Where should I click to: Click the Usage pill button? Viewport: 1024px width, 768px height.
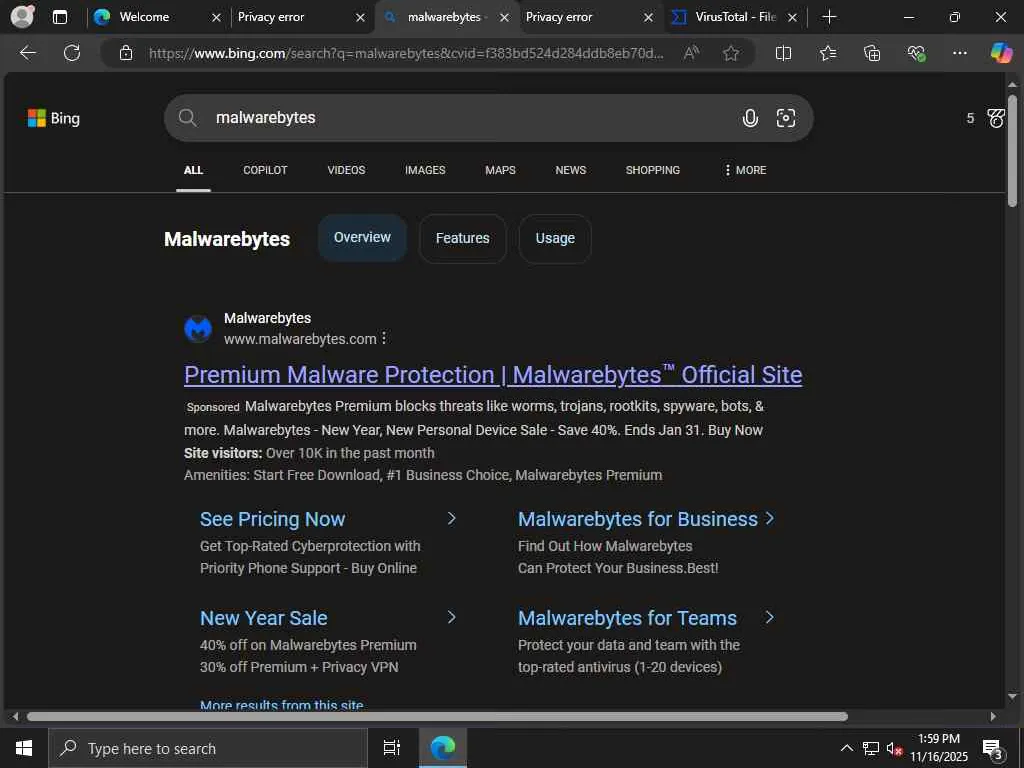pos(555,238)
